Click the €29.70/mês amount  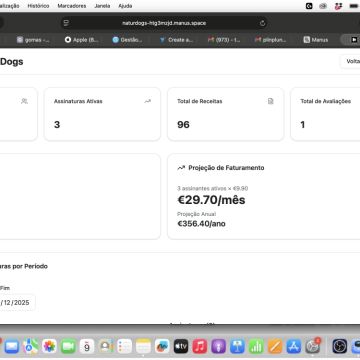211,200
